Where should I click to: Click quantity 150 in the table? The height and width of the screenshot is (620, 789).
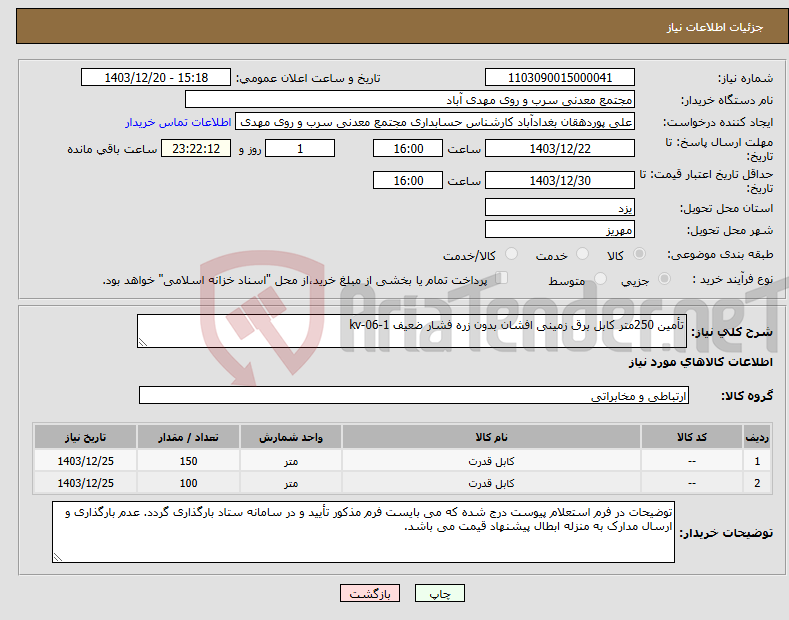[x=188, y=461]
